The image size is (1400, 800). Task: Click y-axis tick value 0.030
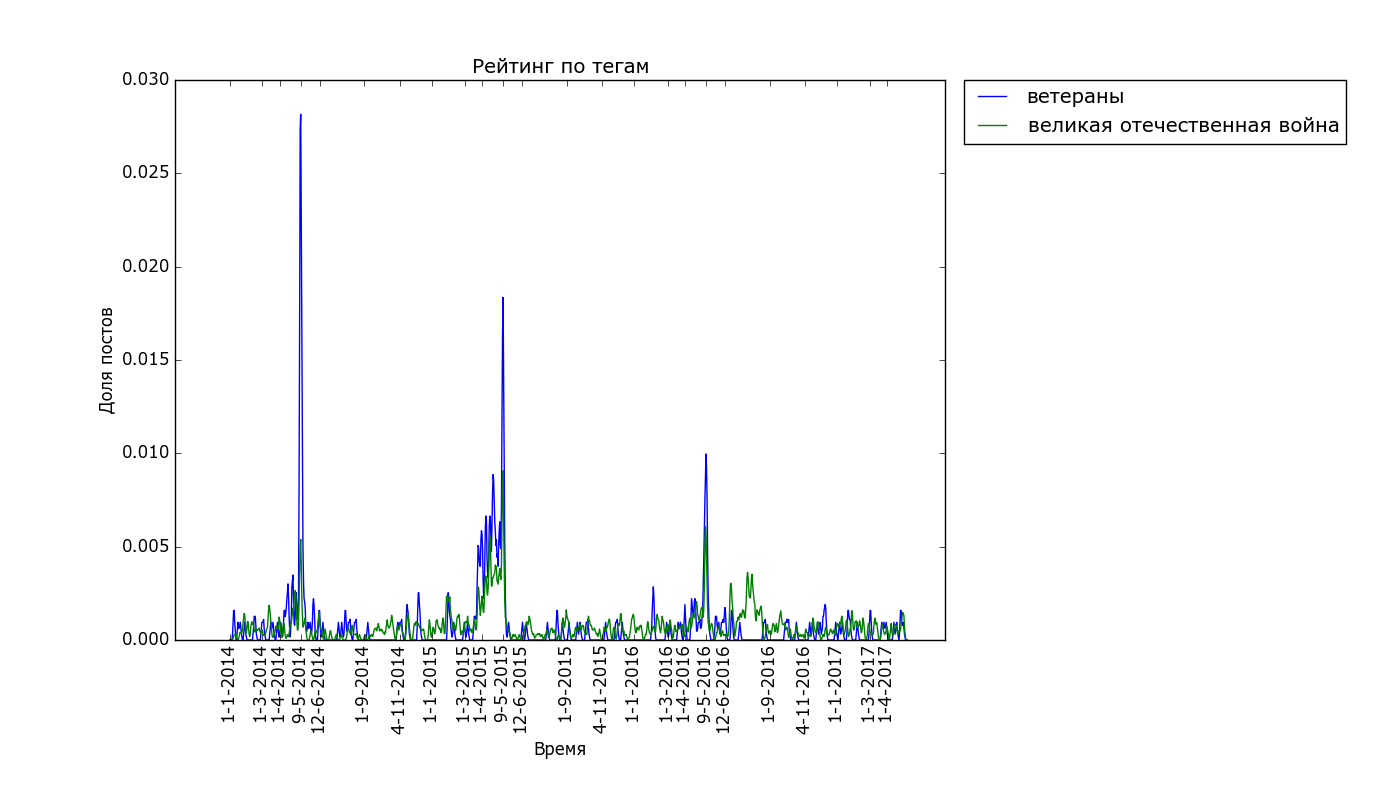(x=144, y=80)
